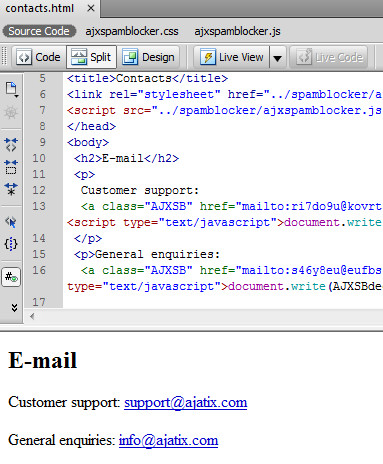Click the <body> tag in code

tap(88, 142)
